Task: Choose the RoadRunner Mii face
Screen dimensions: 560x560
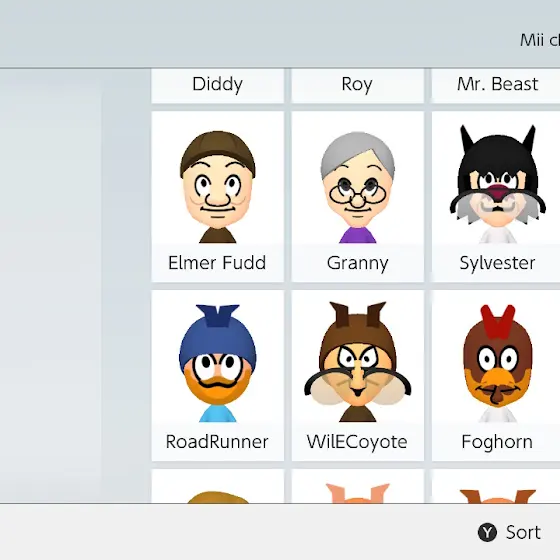Action: point(218,363)
